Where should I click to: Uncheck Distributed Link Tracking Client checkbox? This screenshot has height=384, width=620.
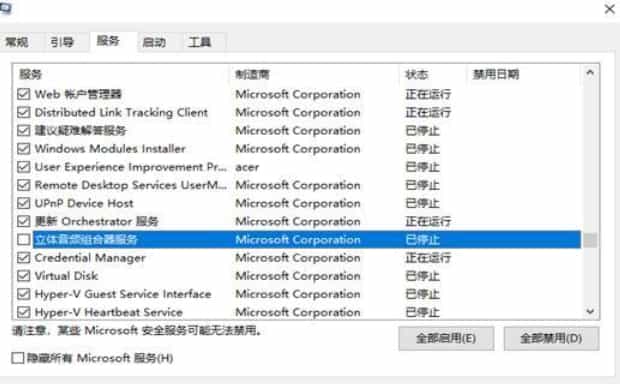[24, 112]
